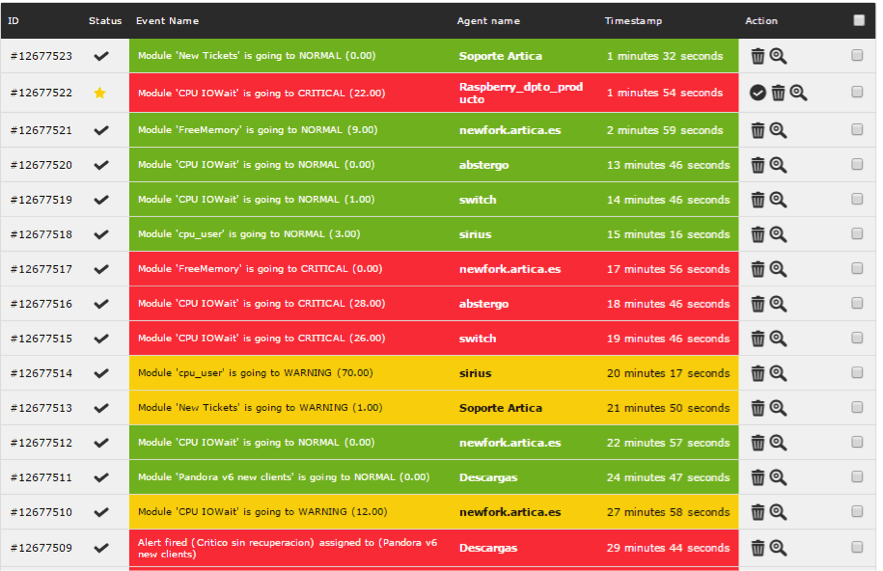
Task: Show event #12677518 details magnifier
Action: pyautogui.click(x=778, y=235)
